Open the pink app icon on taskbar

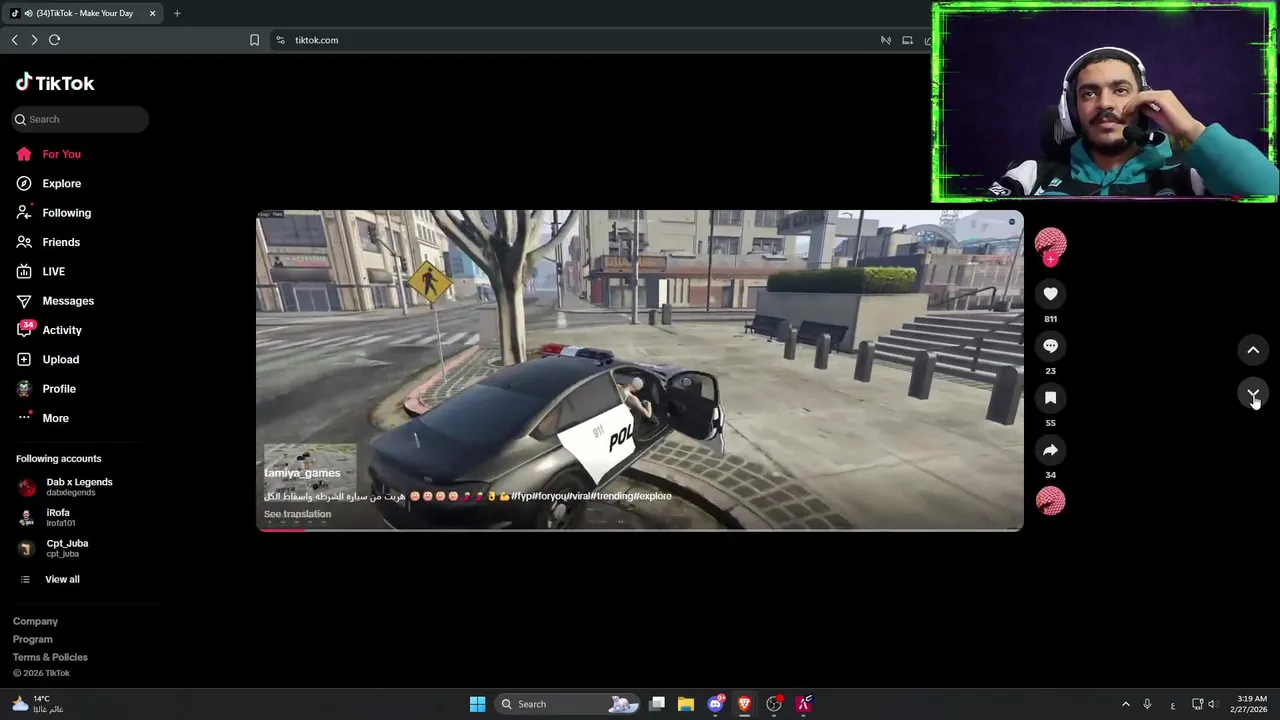pyautogui.click(x=803, y=704)
